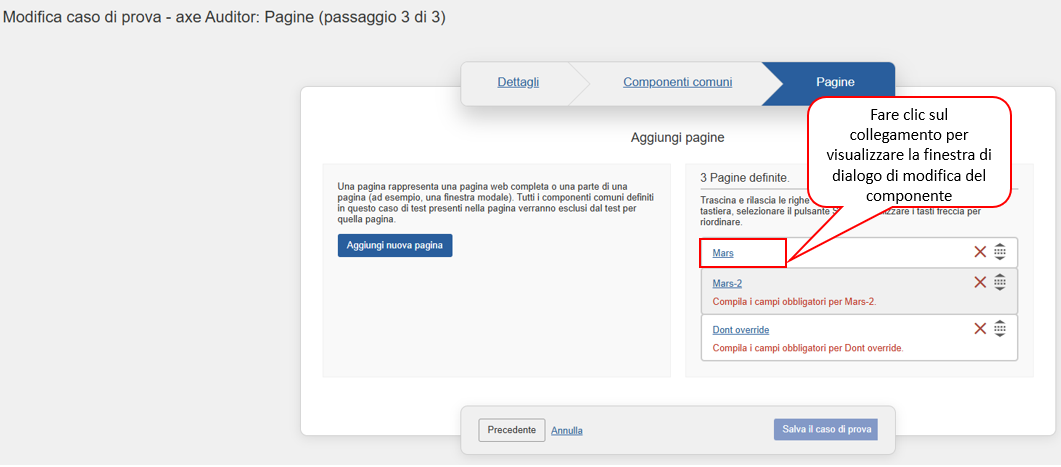The height and width of the screenshot is (467, 1061).
Task: Grab the reorder handle for Mars
Action: (999, 252)
